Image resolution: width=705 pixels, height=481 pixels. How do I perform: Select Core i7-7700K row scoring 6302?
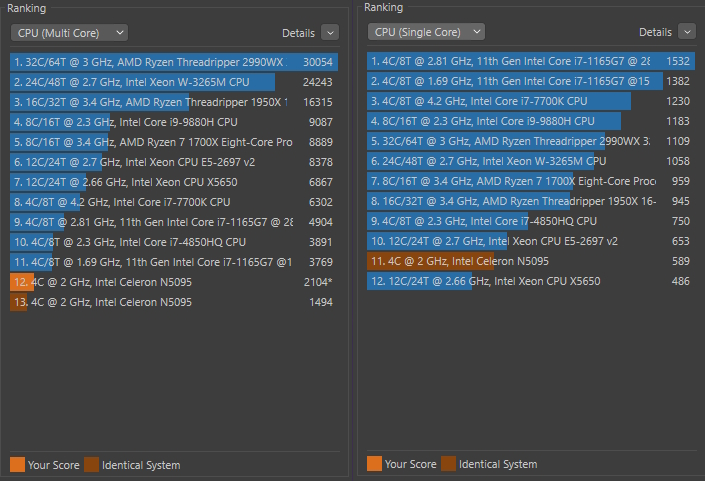[x=174, y=202]
